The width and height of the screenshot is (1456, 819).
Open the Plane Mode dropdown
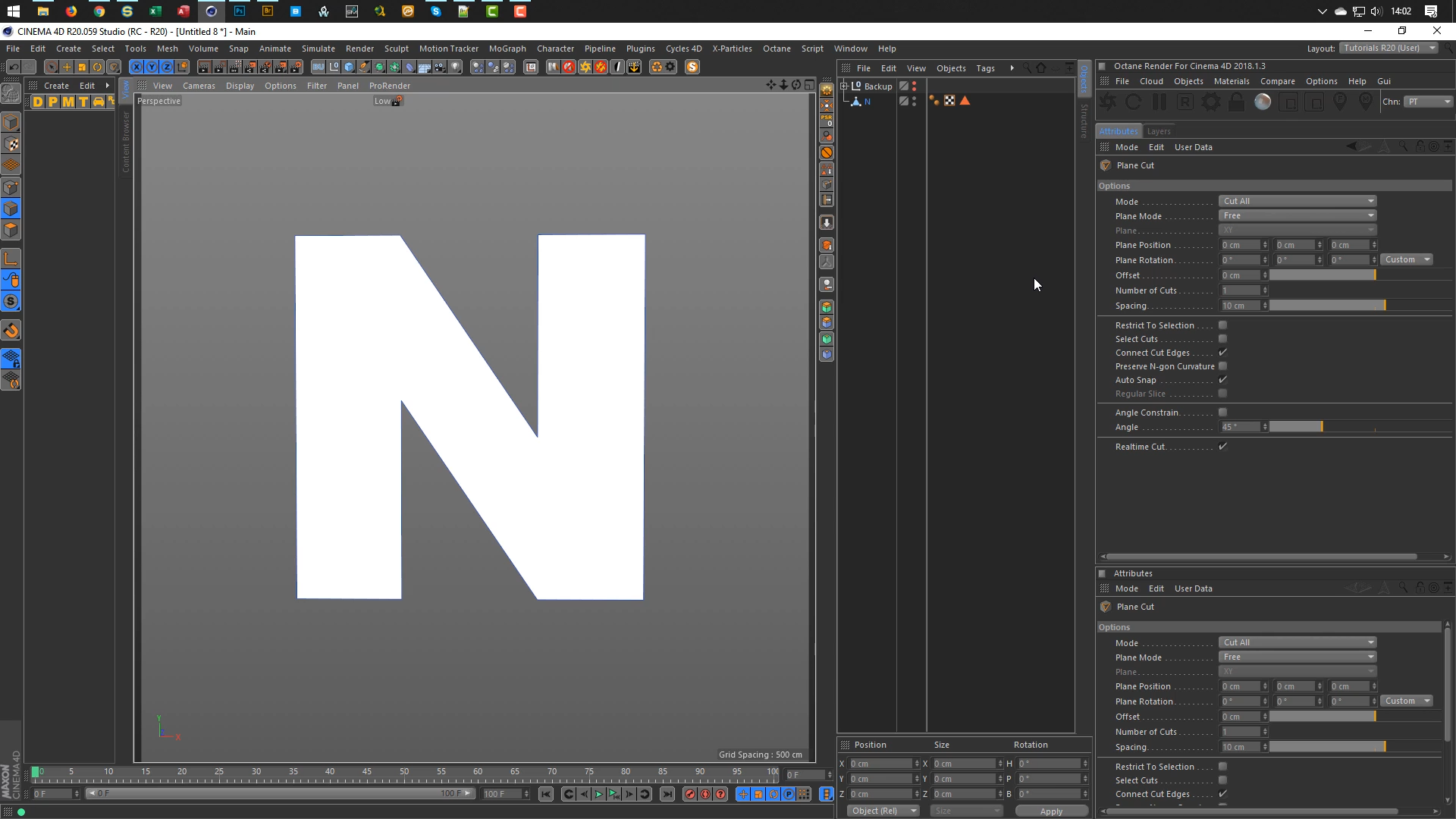(x=1297, y=215)
